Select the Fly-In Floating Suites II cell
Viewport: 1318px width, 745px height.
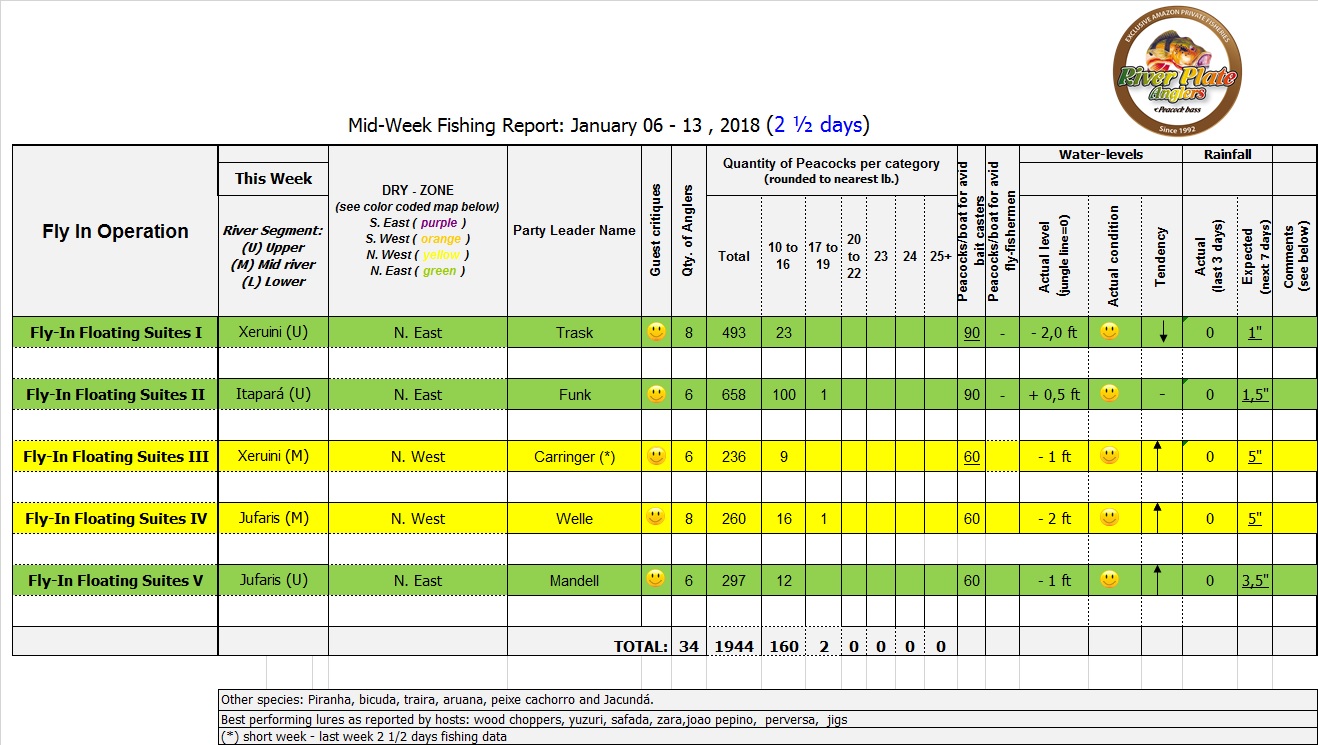(115, 395)
